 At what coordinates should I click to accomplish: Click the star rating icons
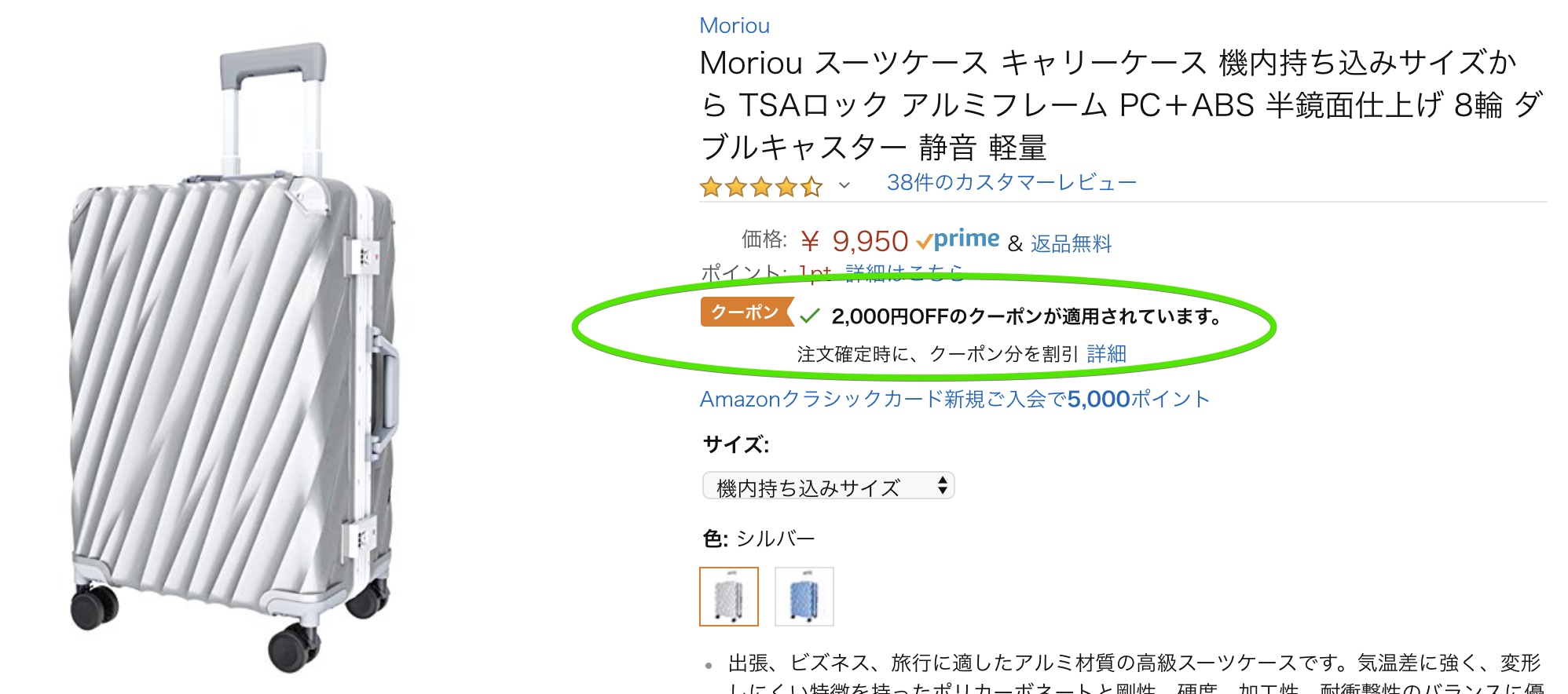coord(760,187)
